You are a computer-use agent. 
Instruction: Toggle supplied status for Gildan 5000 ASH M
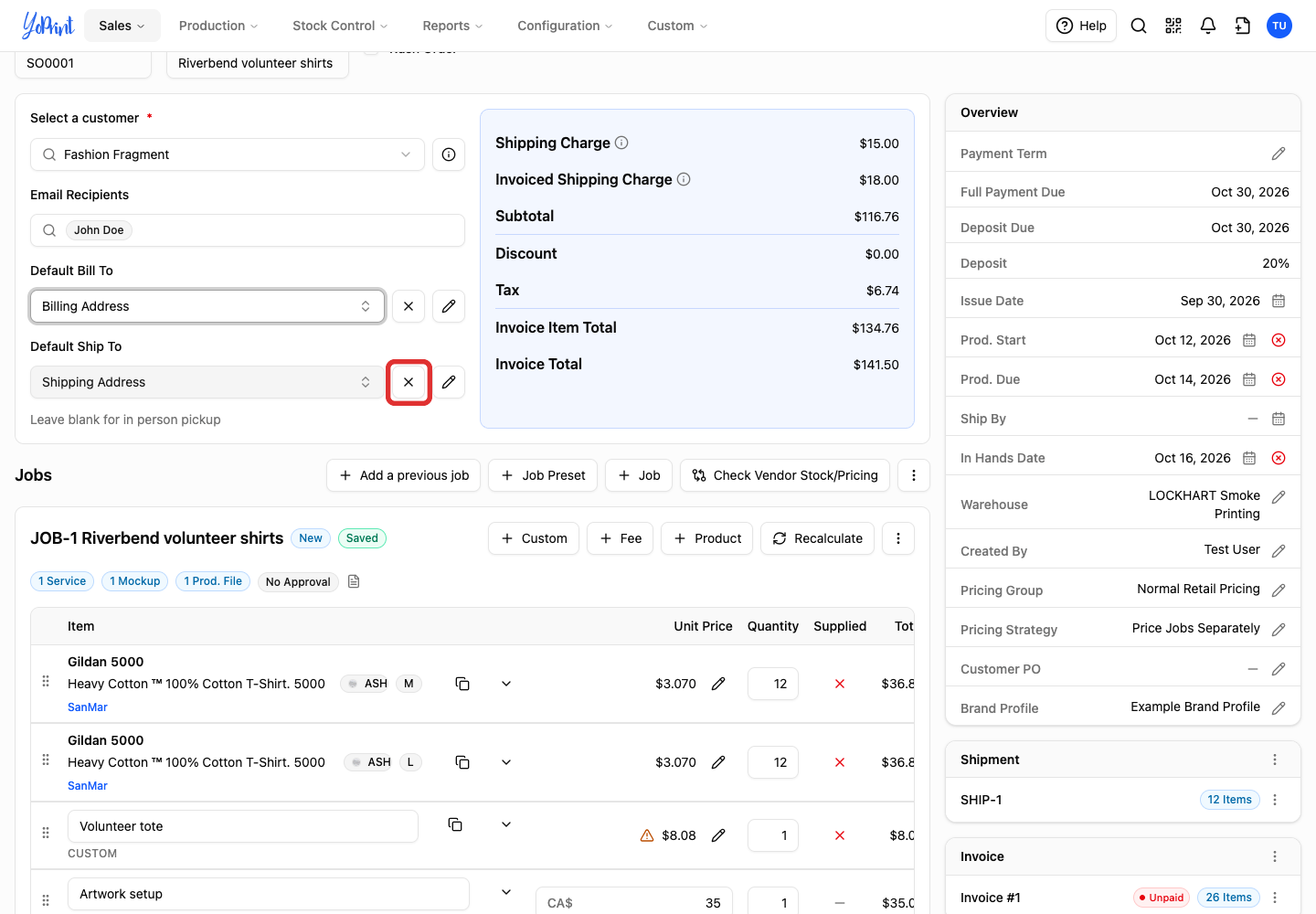[x=840, y=684]
